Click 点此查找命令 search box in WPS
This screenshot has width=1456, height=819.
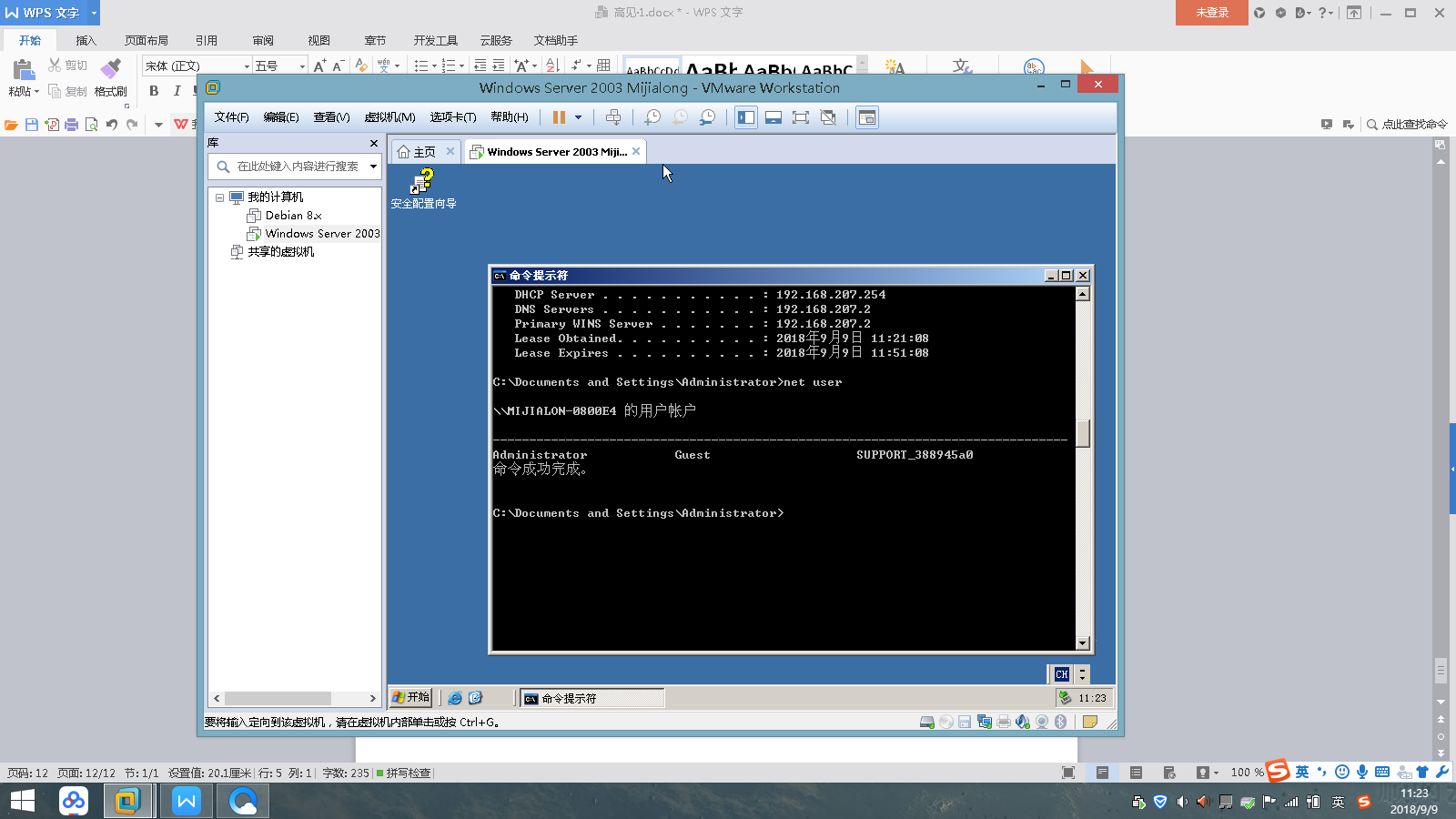tap(1408, 125)
